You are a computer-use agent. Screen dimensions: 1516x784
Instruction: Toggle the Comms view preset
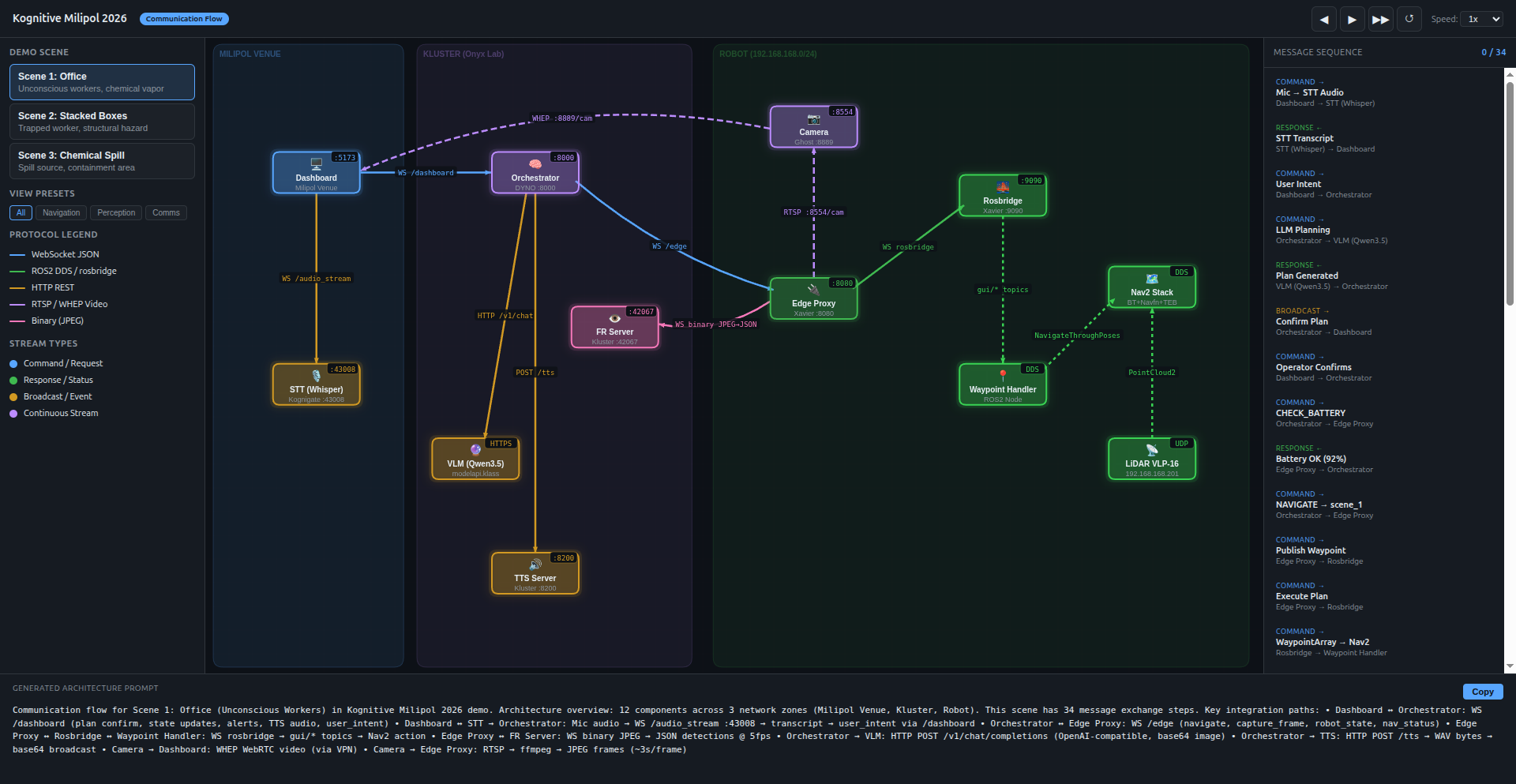(x=166, y=212)
